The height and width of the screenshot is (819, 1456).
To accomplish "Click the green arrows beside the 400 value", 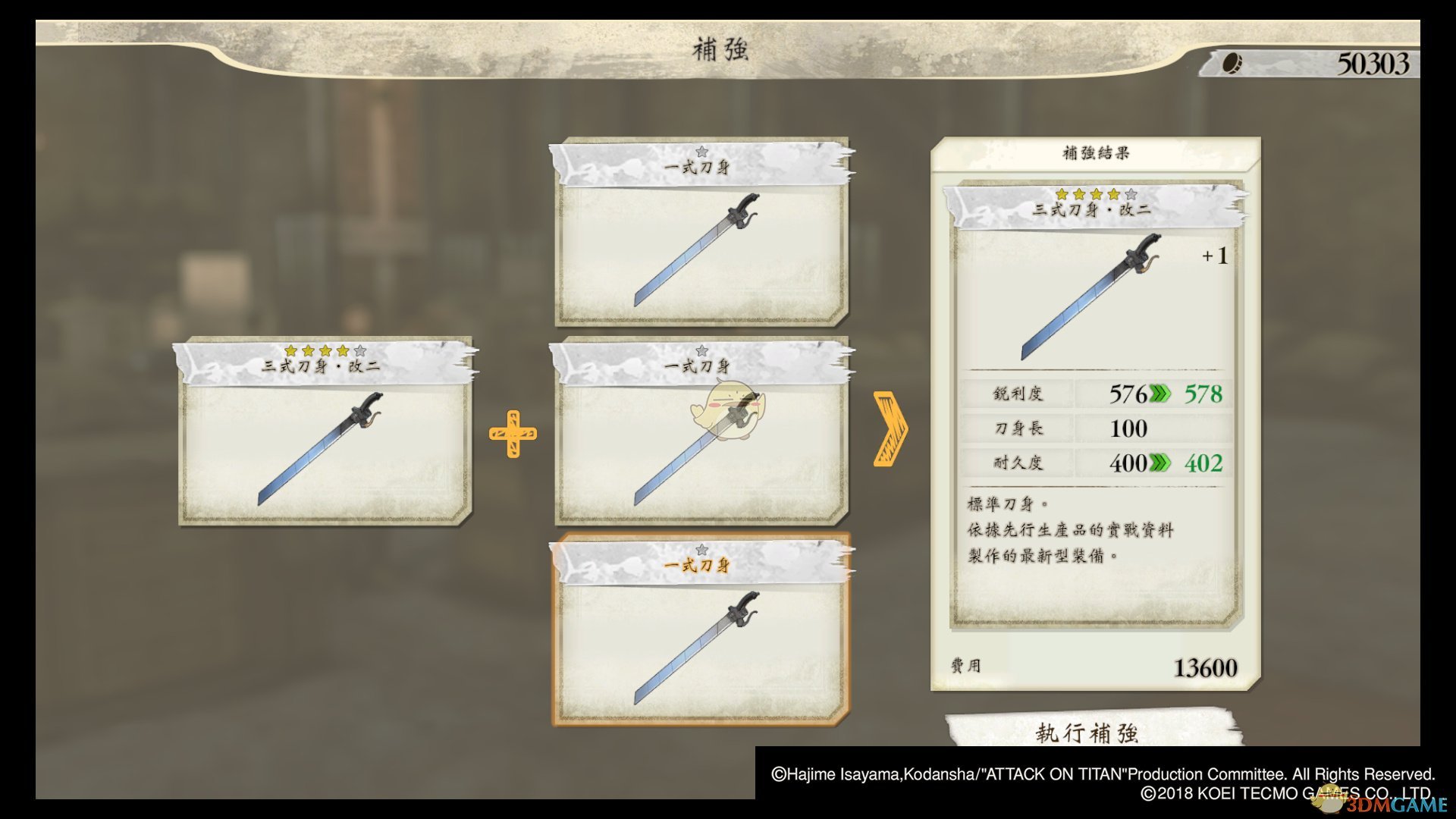I will point(1160,463).
